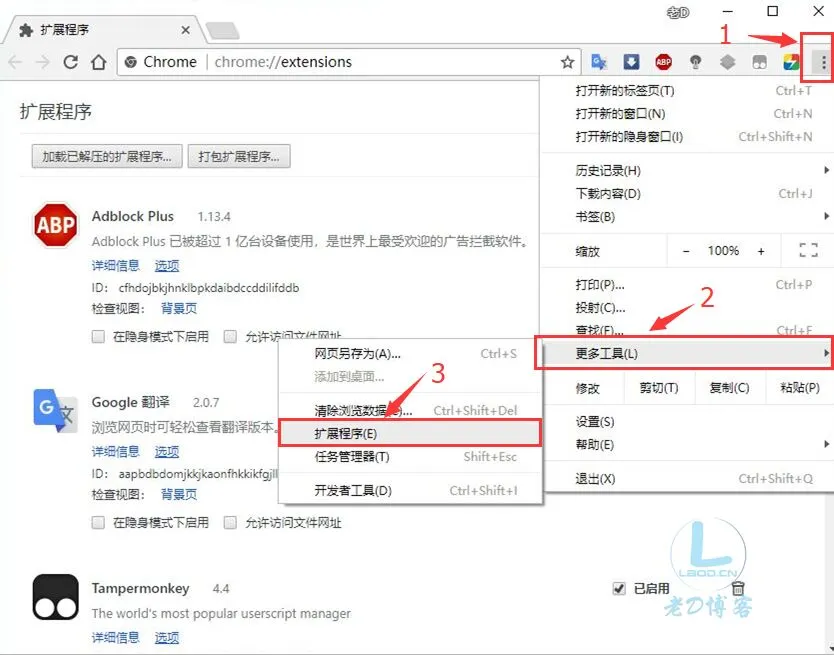Open Tampermonkey 选项 link

pos(167,637)
